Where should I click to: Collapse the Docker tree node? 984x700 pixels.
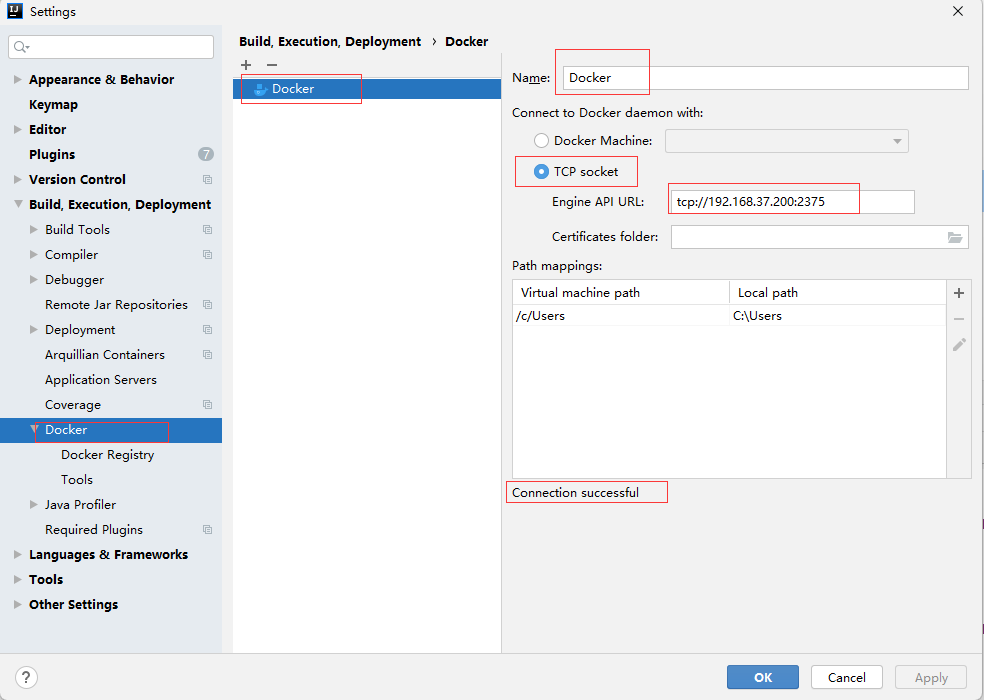[34, 429]
